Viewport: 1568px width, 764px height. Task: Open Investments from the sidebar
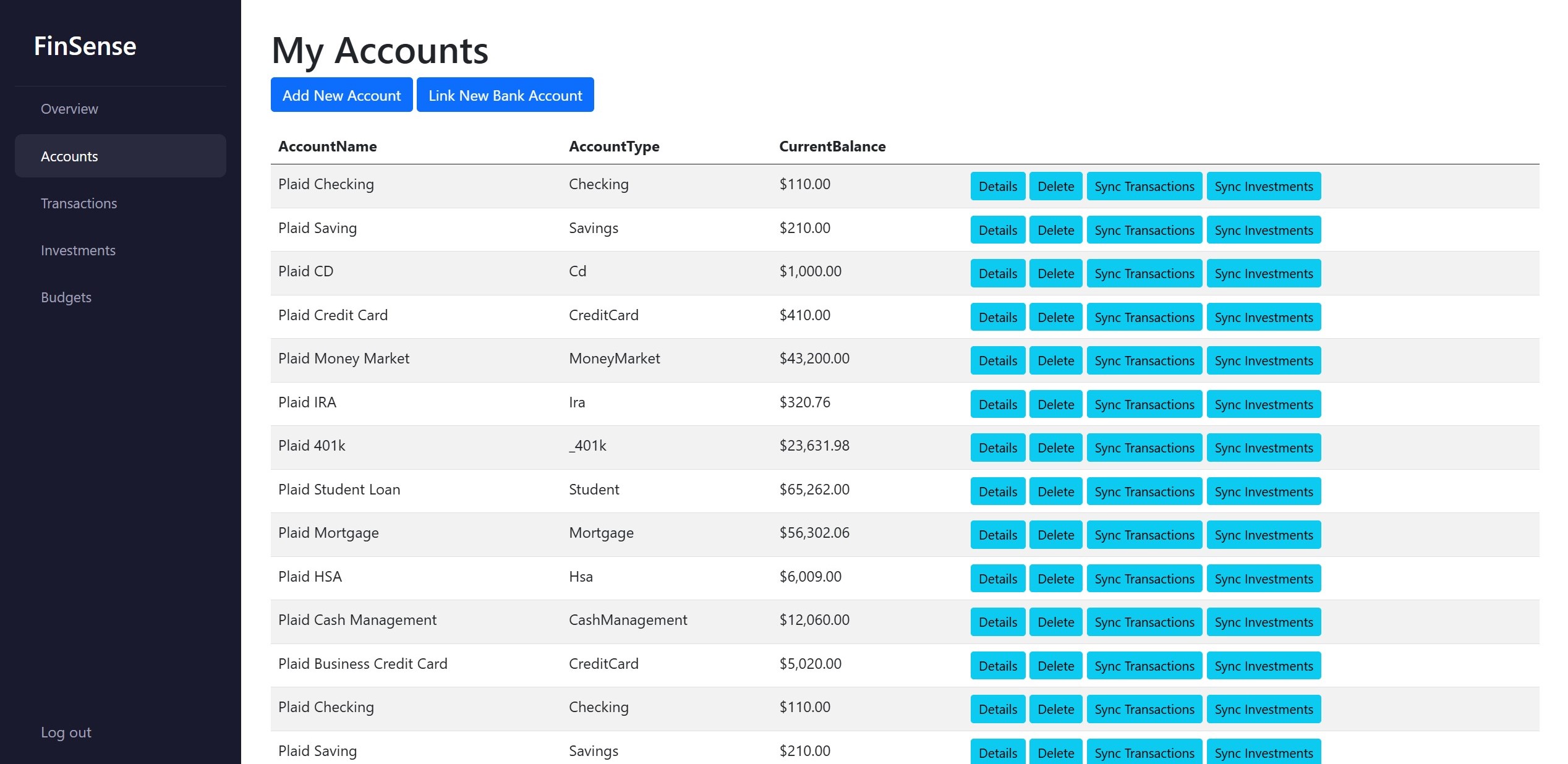(x=78, y=250)
